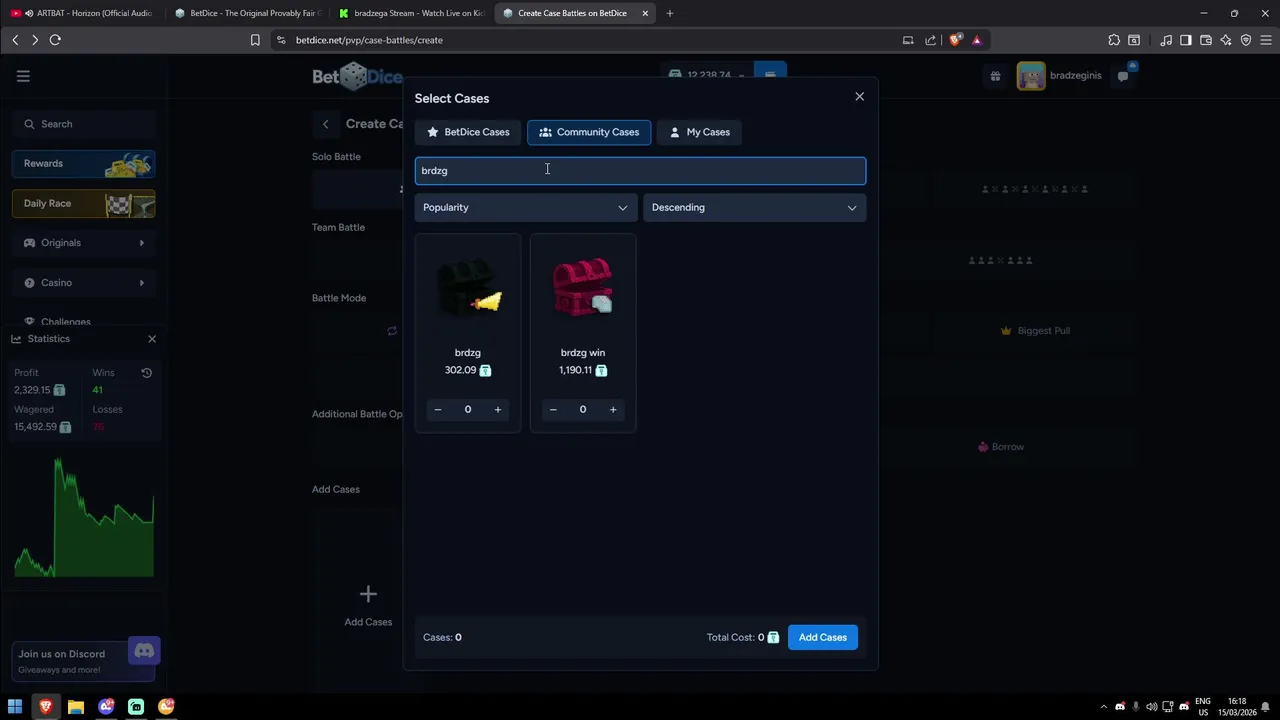Click the Statistics chart icon

(16, 339)
